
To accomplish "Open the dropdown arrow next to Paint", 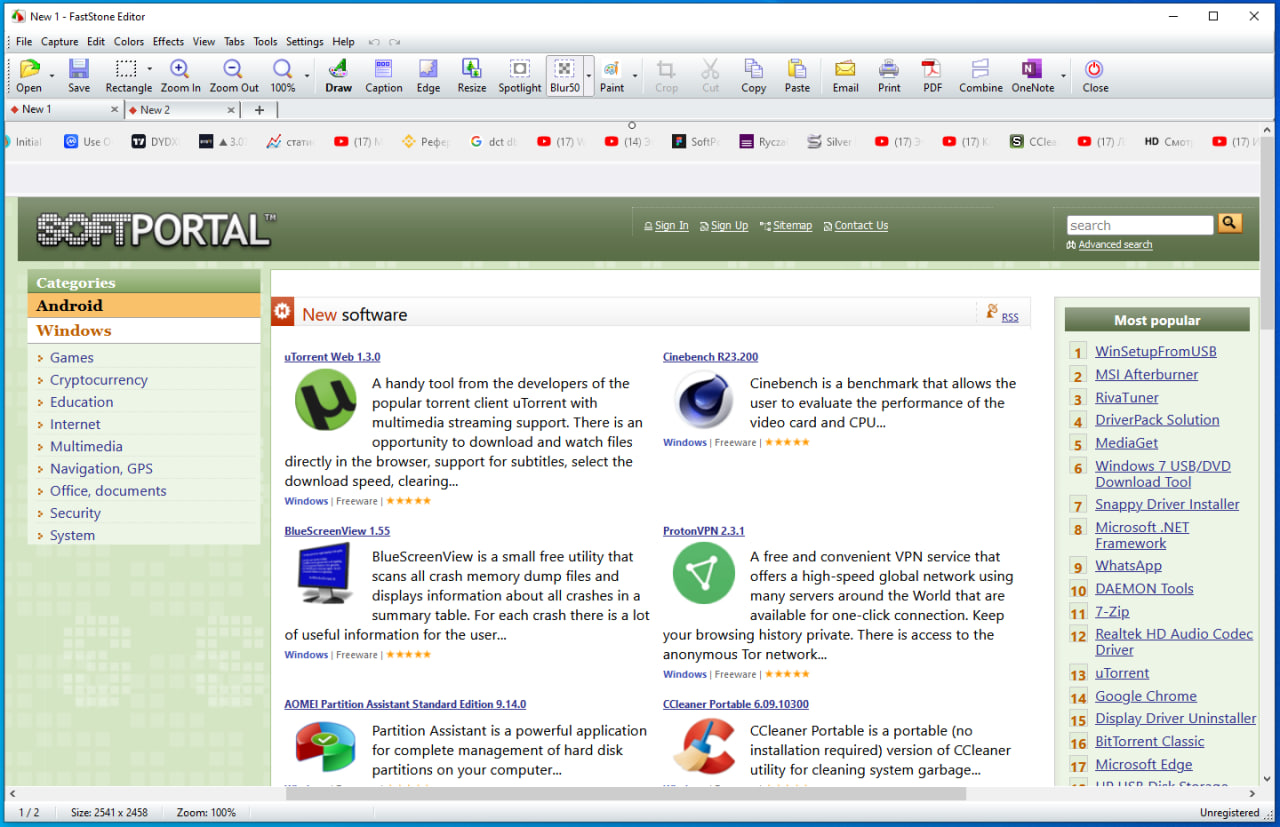I will pyautogui.click(x=635, y=75).
